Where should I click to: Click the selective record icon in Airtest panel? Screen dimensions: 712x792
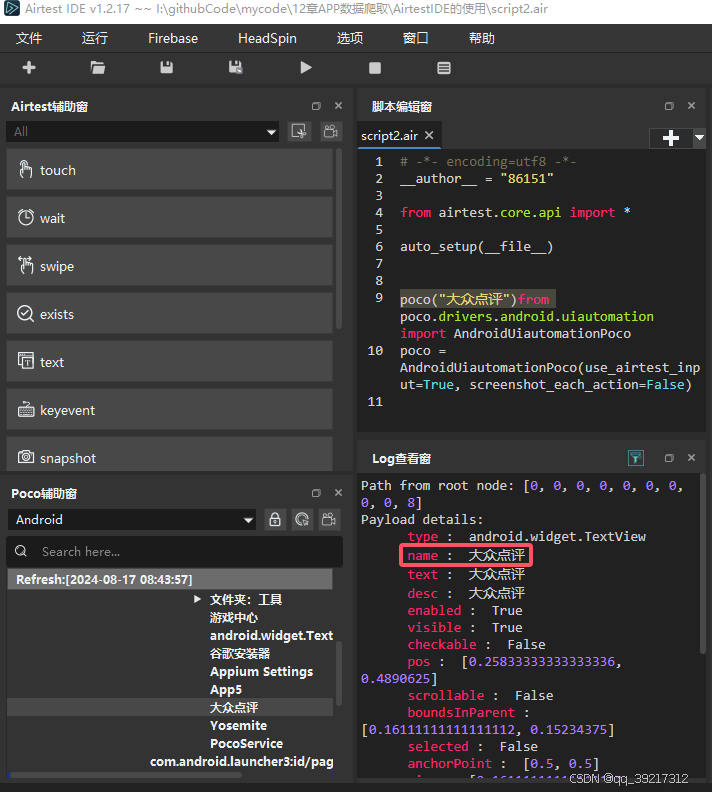point(299,132)
